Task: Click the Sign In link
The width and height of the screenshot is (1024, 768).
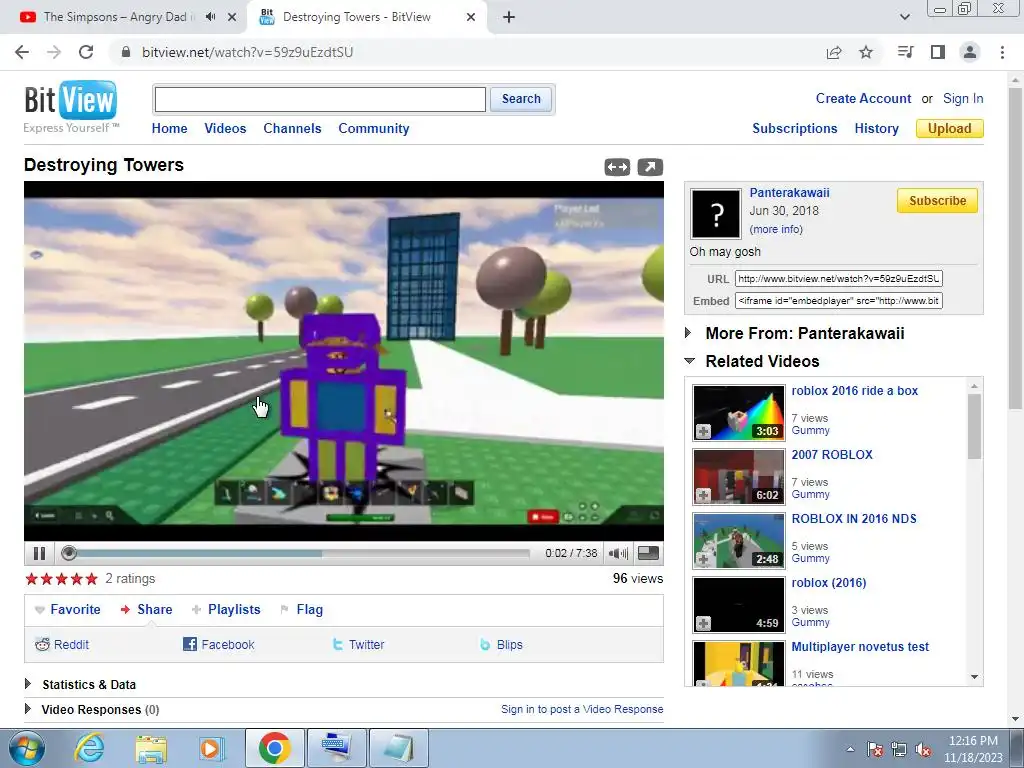Action: click(x=963, y=99)
